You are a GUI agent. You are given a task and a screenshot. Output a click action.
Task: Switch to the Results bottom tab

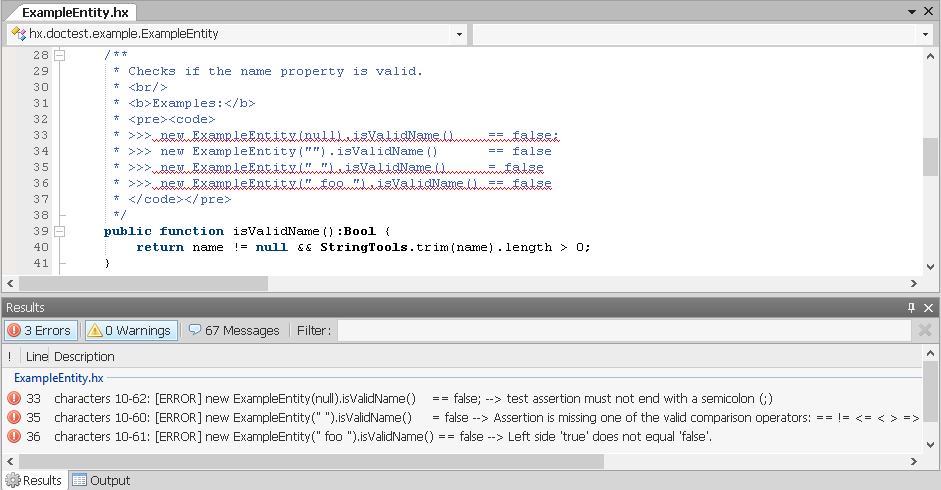click(34, 480)
